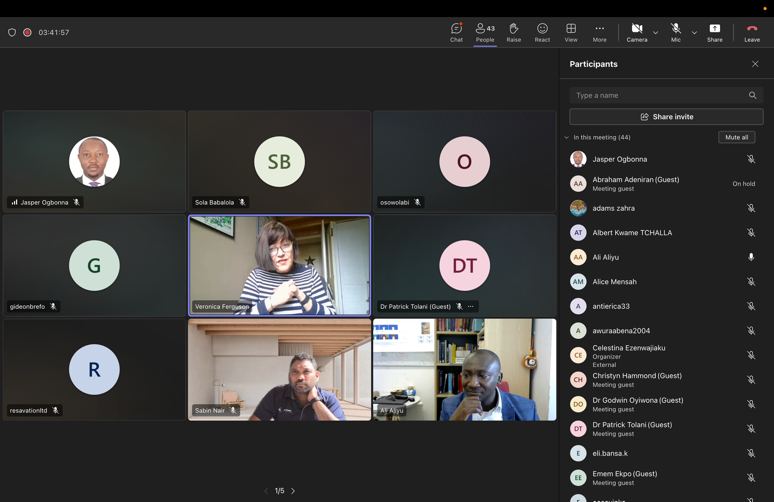Screen dimensions: 774x502
Task: Click the '1/5' page indicator
Action: coord(279,491)
